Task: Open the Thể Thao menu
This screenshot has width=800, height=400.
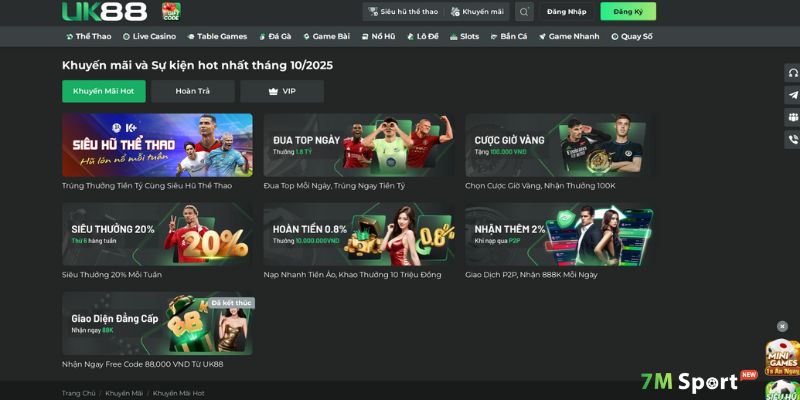Action: (88, 36)
